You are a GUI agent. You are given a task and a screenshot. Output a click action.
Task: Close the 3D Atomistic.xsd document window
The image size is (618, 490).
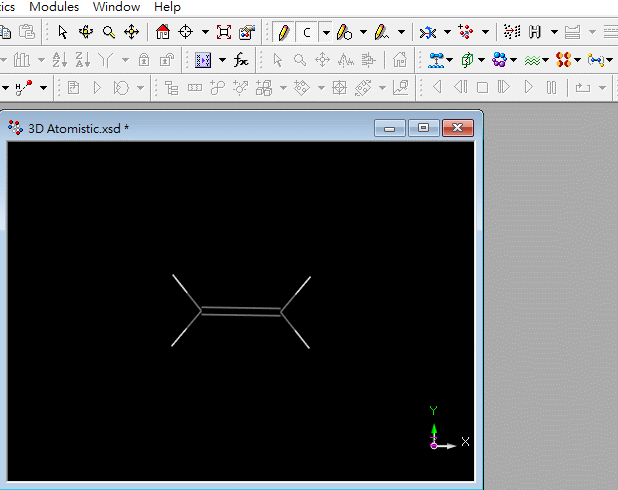tap(457, 128)
